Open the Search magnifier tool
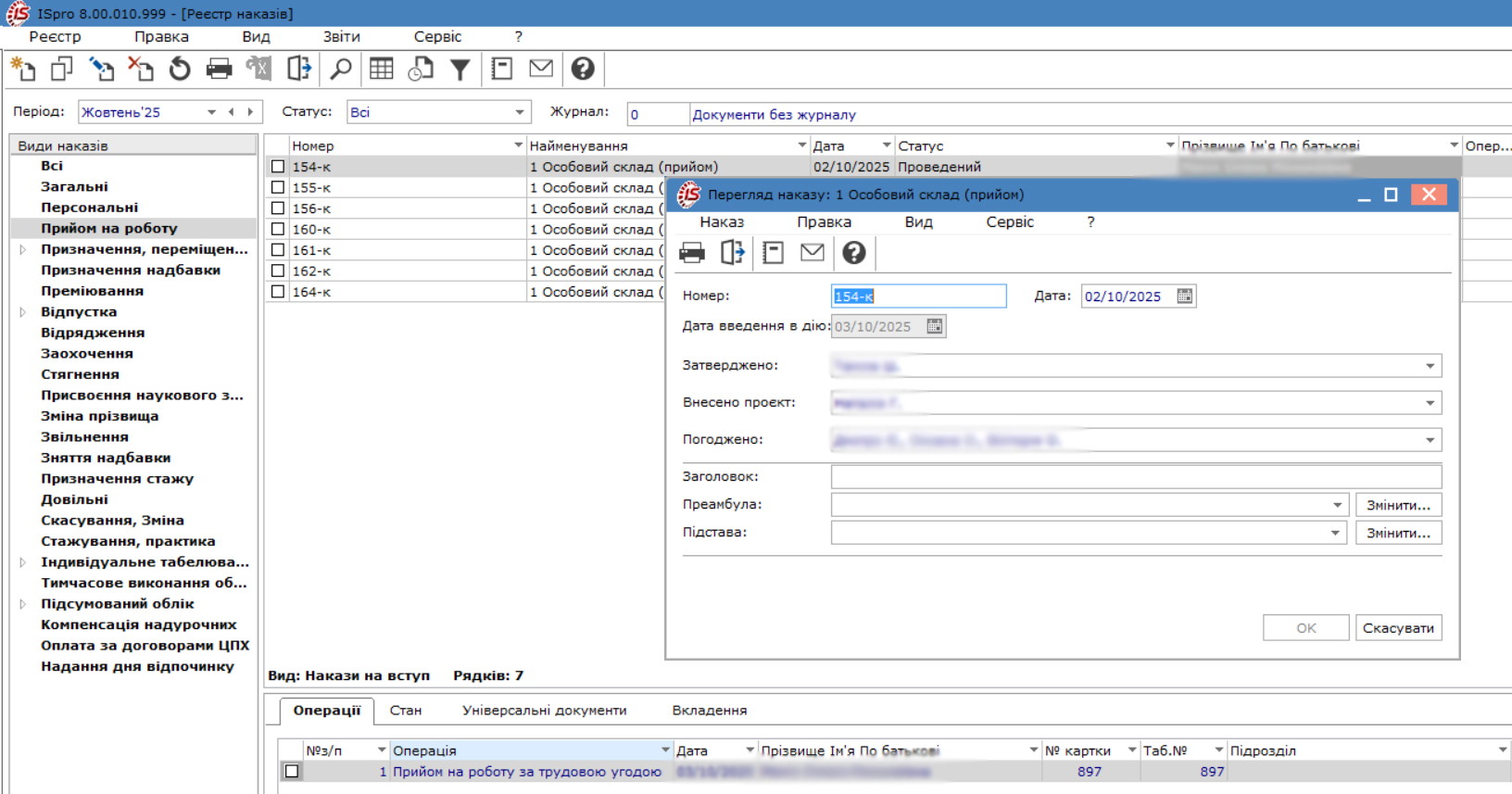The image size is (1512, 794). point(341,69)
